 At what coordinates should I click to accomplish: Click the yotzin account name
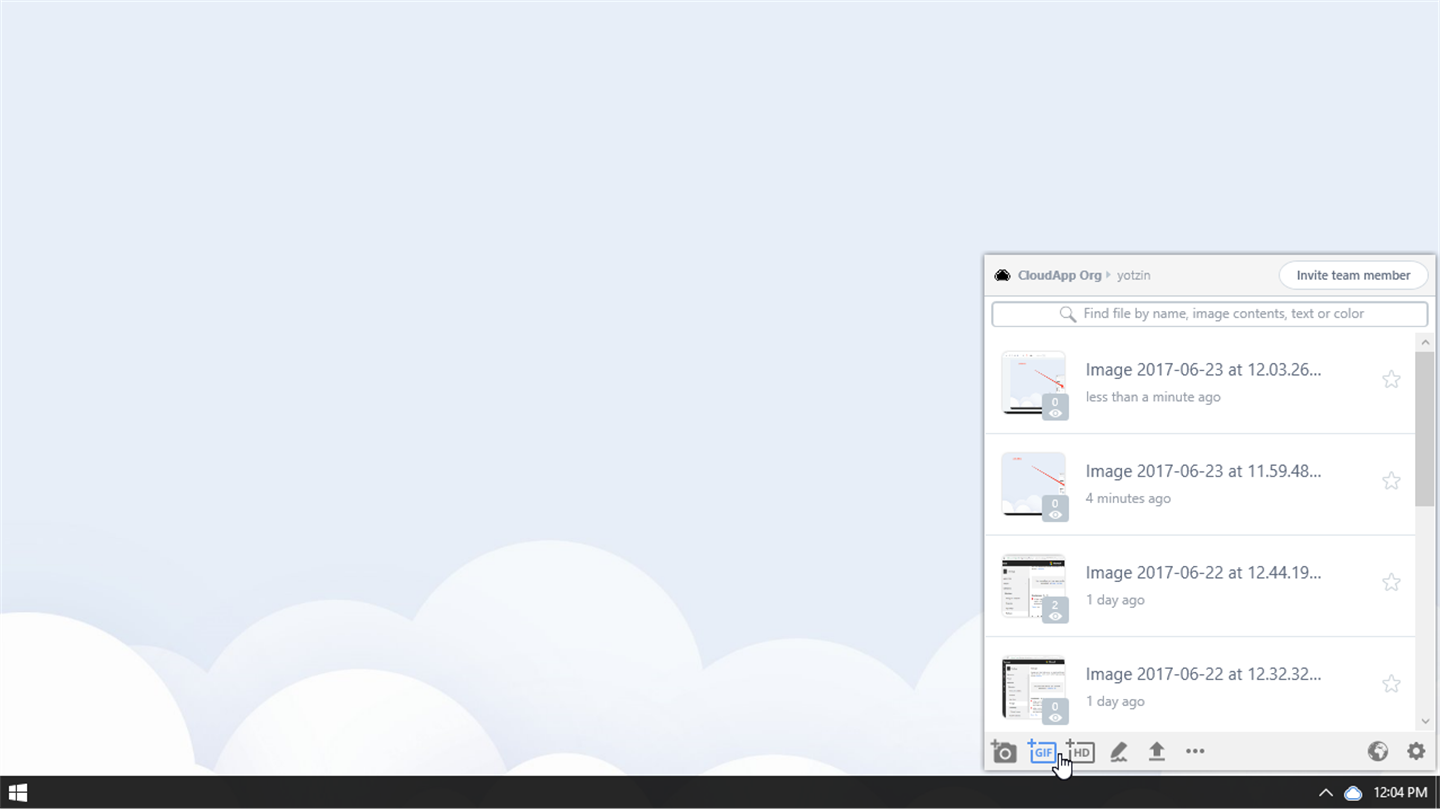[1133, 275]
